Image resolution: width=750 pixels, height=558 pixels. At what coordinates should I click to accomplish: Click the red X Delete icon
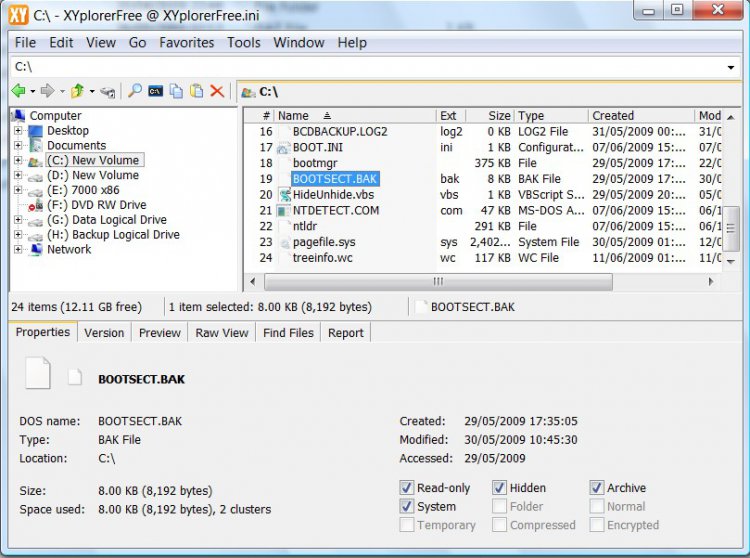[217, 91]
